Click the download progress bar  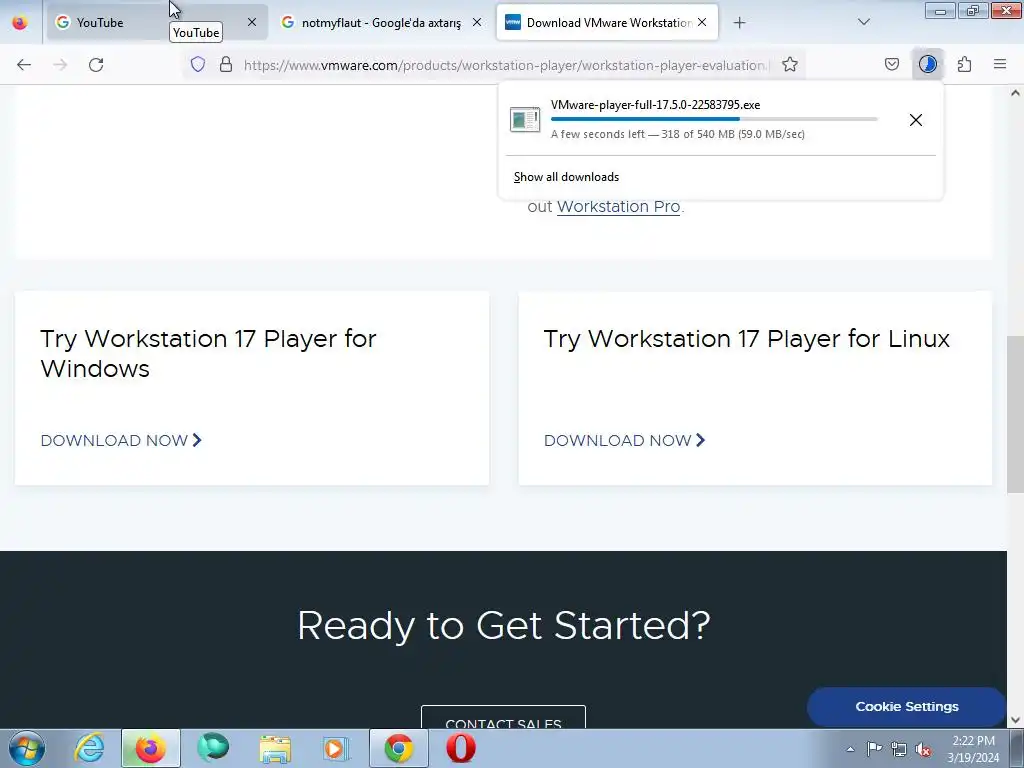714,119
